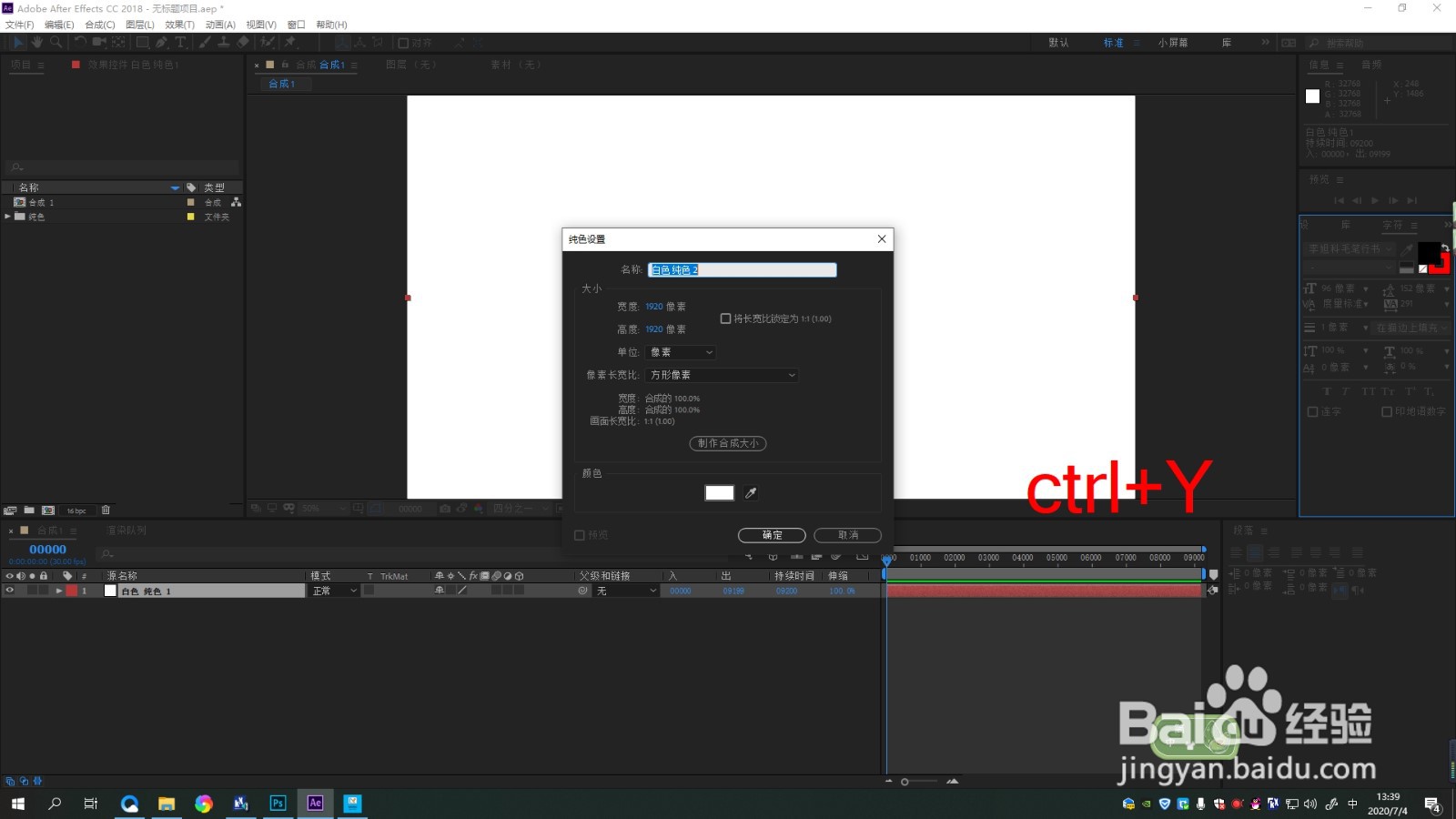Screen dimensions: 1456x819
Task: Click the 名称 name input field
Action: pyautogui.click(x=742, y=269)
